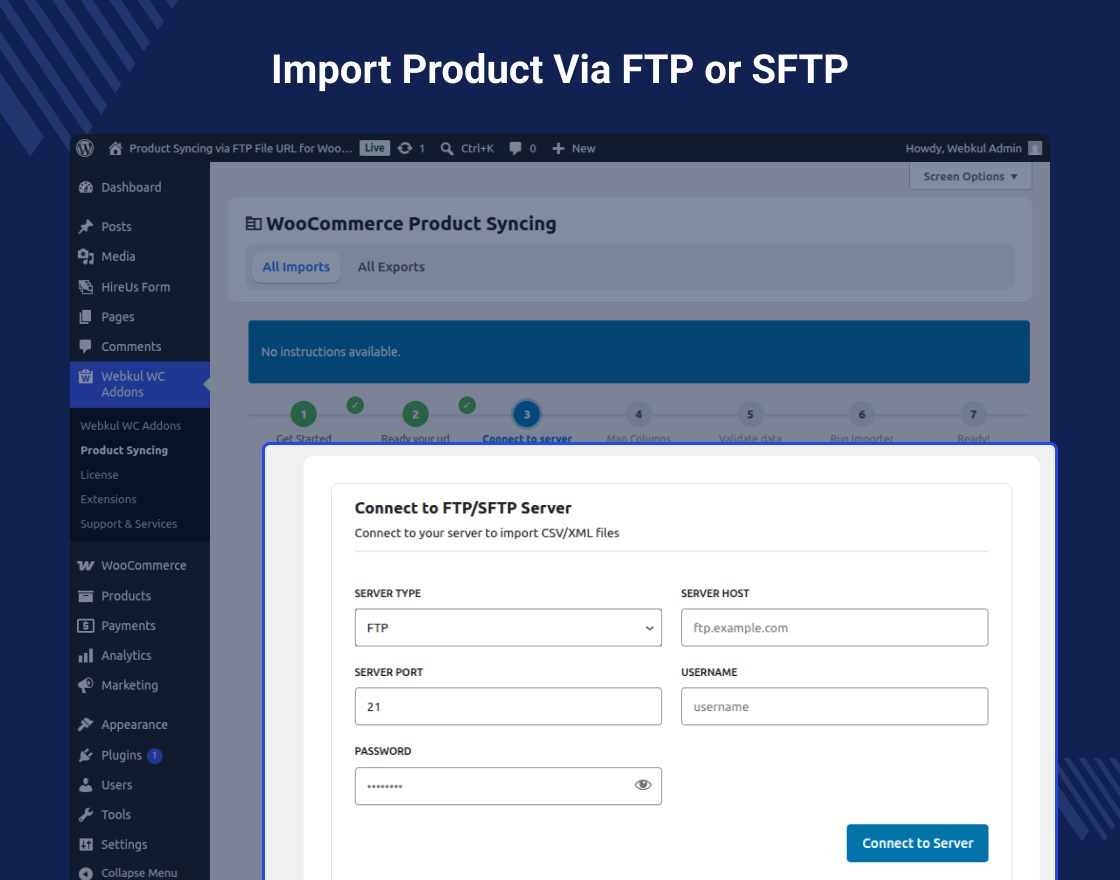Click step 6 Run Importer circle
The width and height of the screenshot is (1120, 880).
click(861, 414)
